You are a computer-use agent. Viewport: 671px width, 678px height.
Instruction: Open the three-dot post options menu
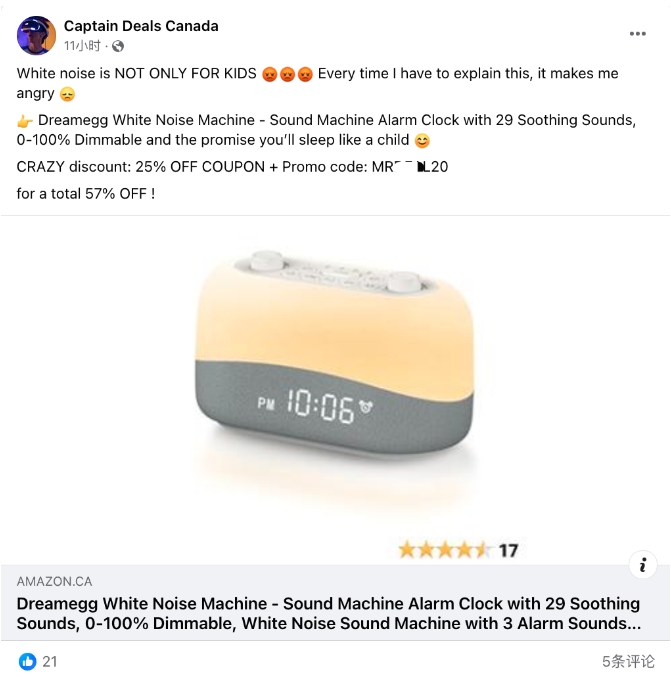pos(637,34)
